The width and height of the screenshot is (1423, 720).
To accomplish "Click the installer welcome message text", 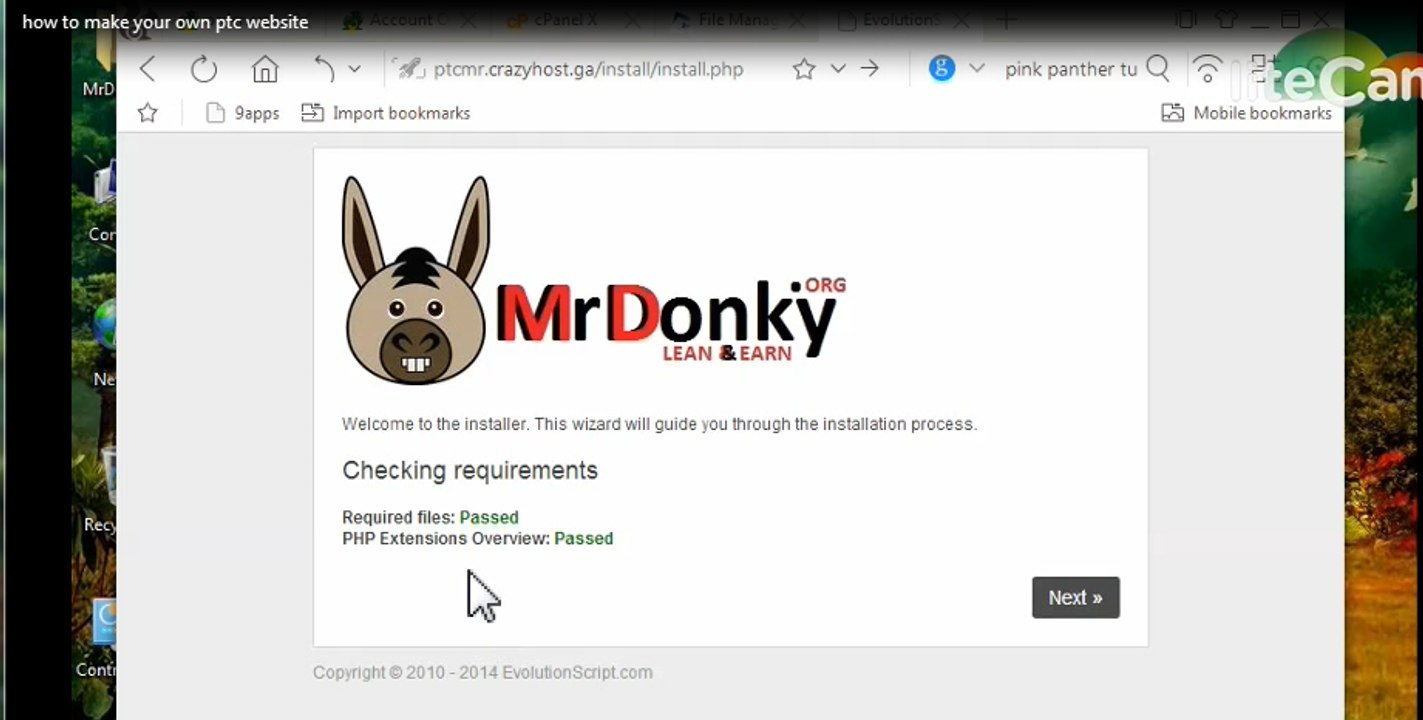I will (x=660, y=424).
